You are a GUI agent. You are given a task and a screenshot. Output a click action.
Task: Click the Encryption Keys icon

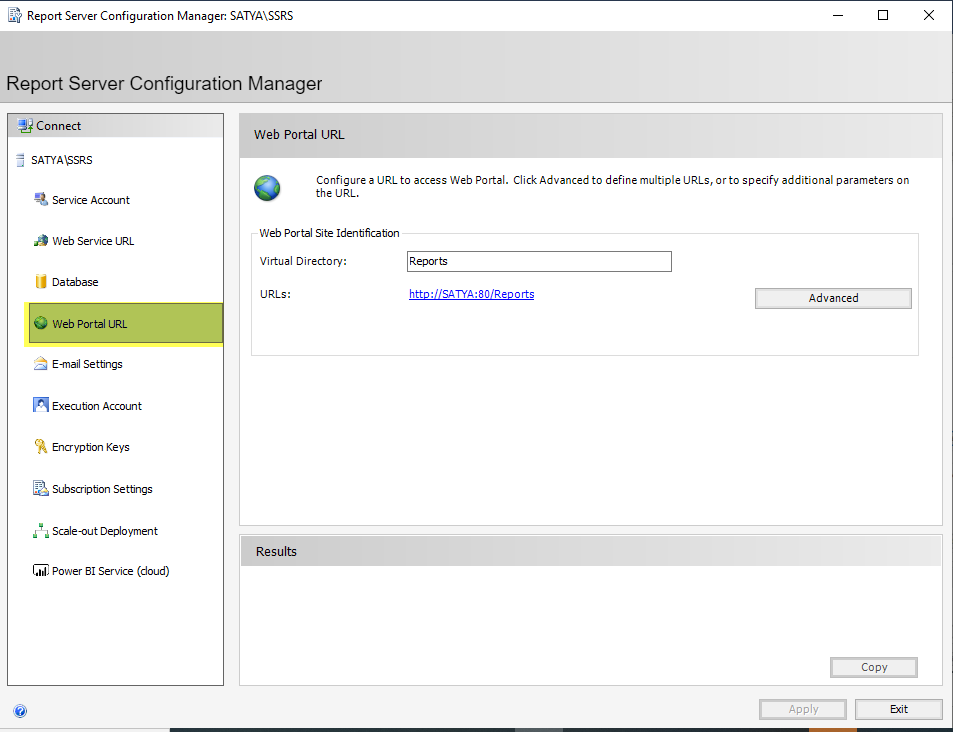(40, 447)
